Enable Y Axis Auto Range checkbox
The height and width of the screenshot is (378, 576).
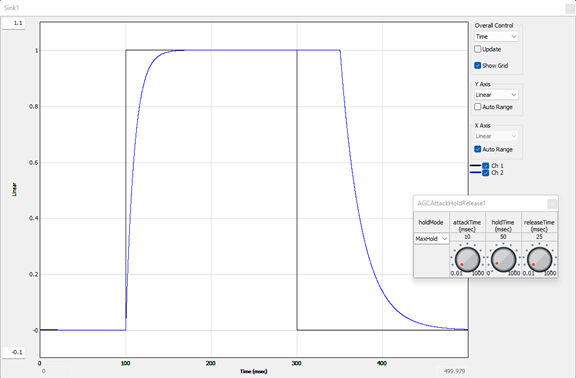(478, 107)
